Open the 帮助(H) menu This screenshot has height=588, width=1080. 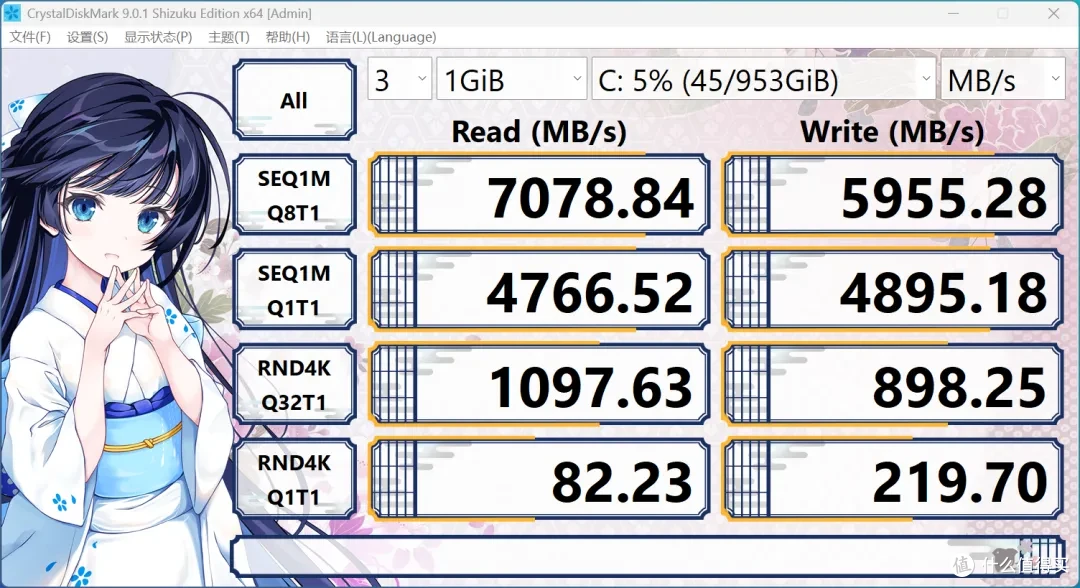pyautogui.click(x=287, y=37)
